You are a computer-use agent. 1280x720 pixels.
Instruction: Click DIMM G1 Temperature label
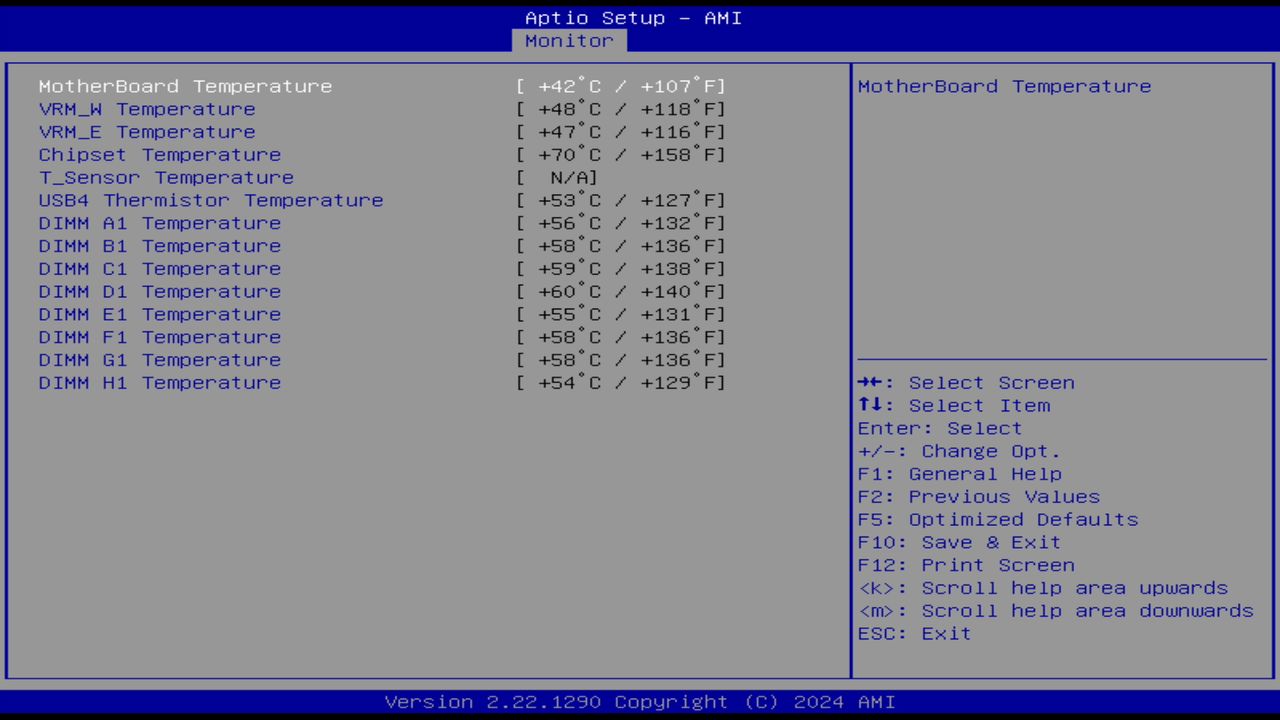click(x=160, y=360)
